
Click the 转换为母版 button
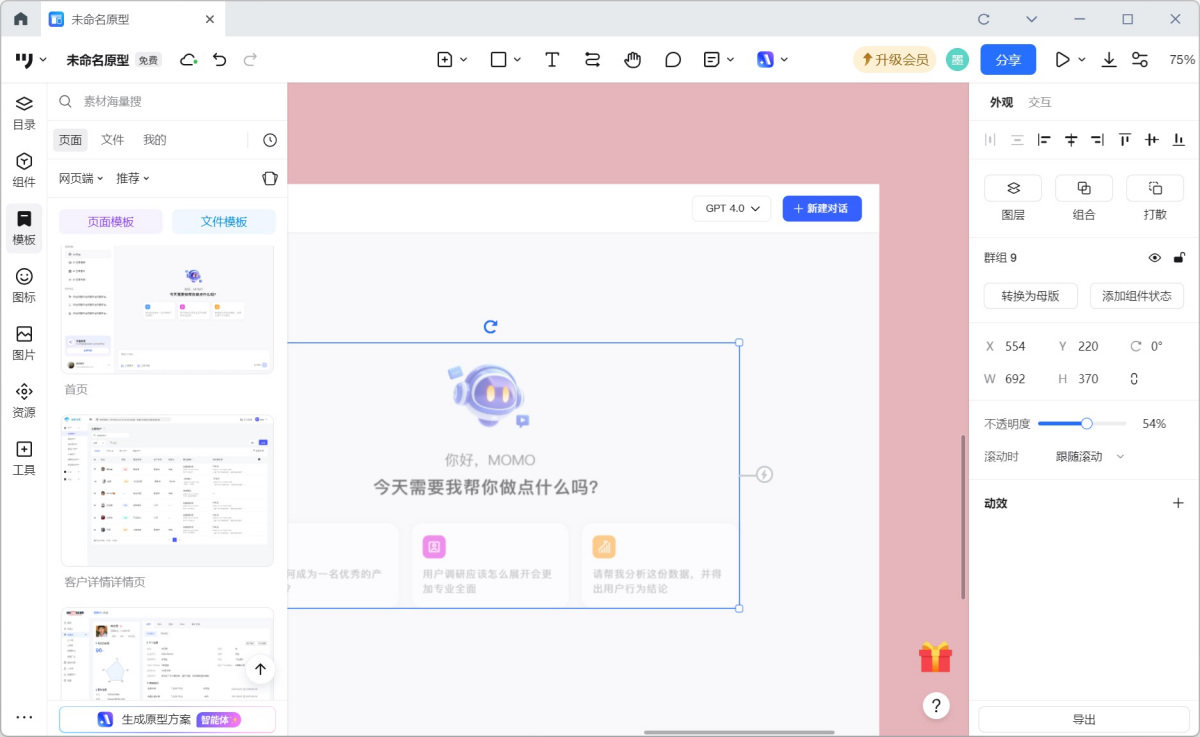point(1030,296)
